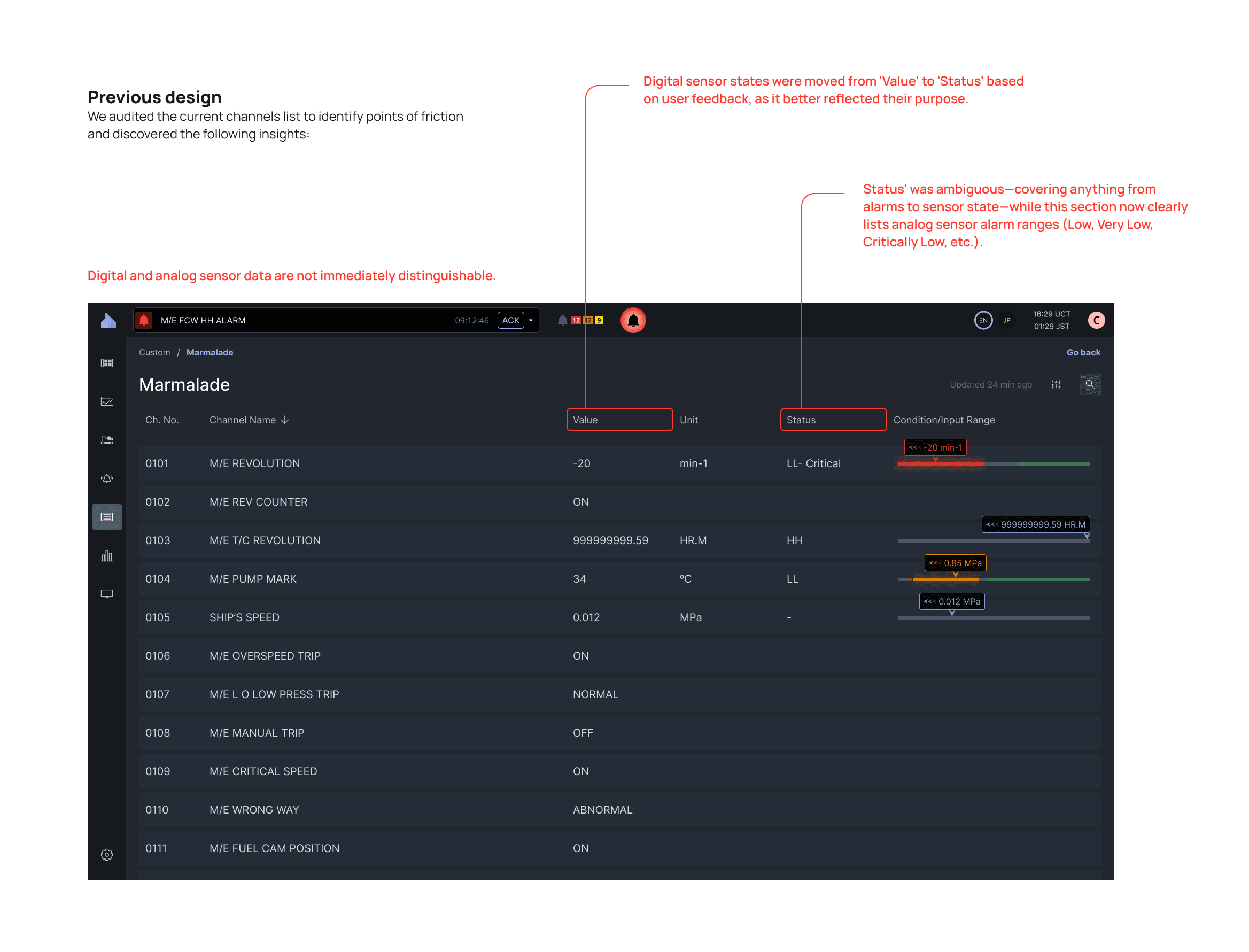
Task: Click the Marmalade breadcrumb item
Action: click(x=210, y=352)
